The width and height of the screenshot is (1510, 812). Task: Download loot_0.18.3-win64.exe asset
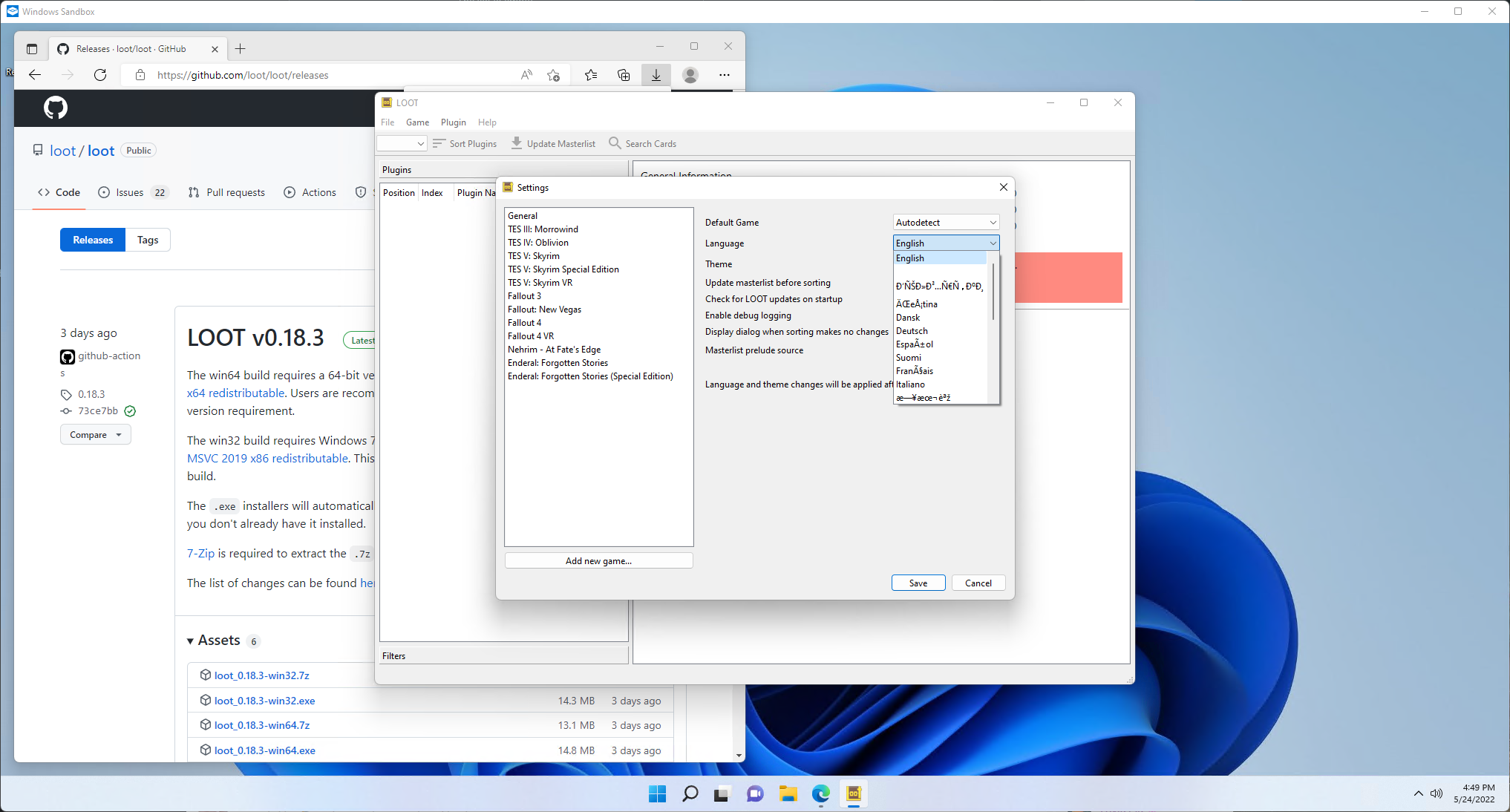264,750
